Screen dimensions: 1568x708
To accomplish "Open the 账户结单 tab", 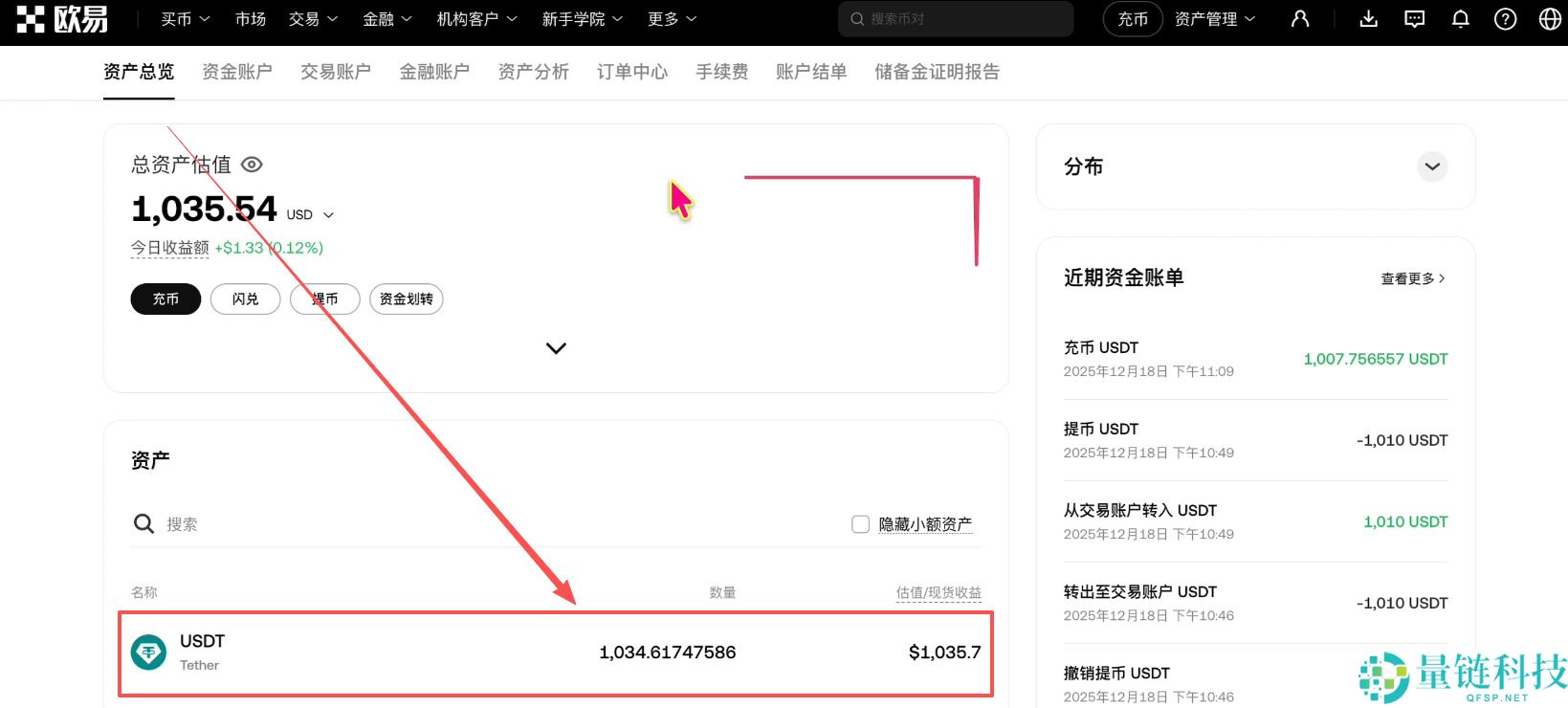I will click(811, 72).
